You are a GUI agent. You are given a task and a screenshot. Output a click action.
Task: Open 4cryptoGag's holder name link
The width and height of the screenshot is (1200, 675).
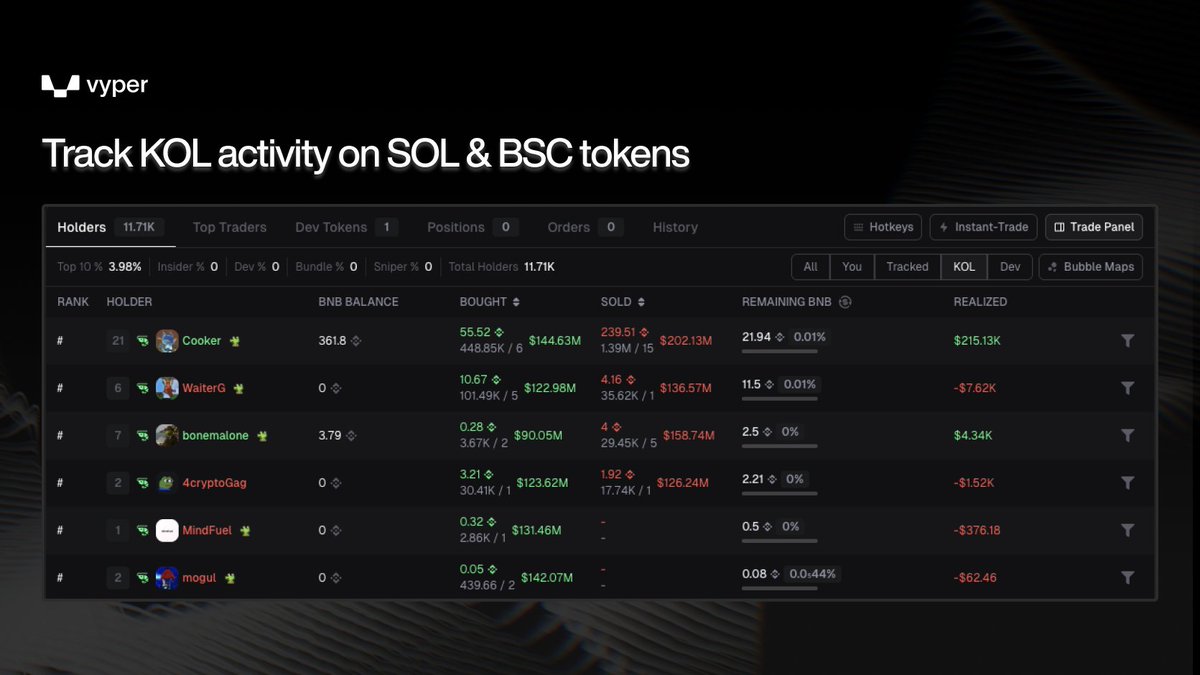pos(214,483)
